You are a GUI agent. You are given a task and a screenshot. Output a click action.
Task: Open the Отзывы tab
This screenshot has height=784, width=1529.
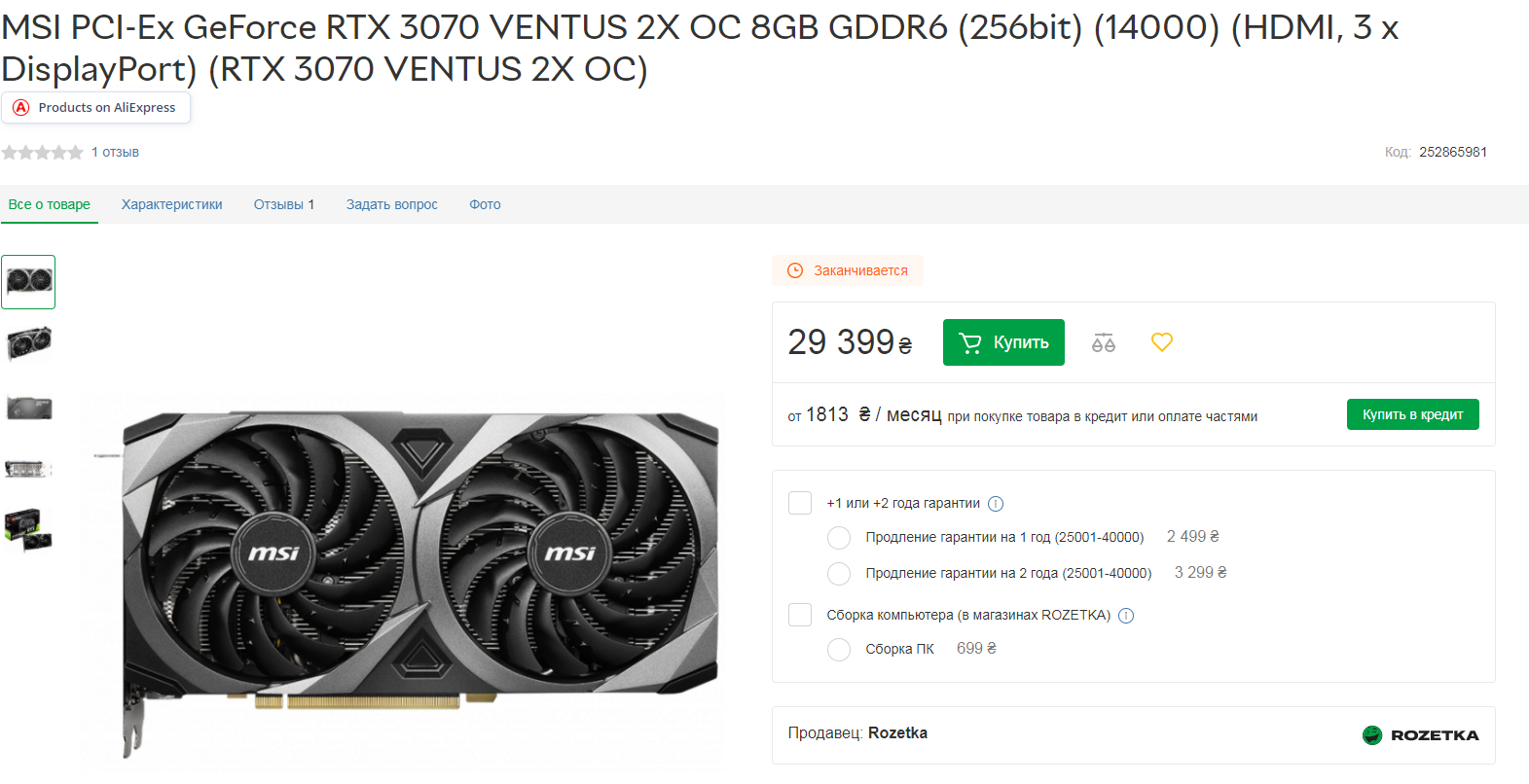click(x=284, y=204)
